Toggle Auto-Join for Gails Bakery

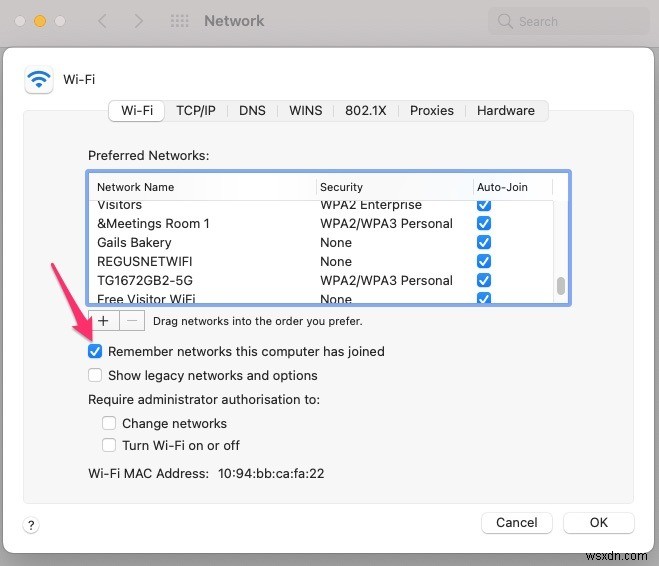[x=484, y=242]
